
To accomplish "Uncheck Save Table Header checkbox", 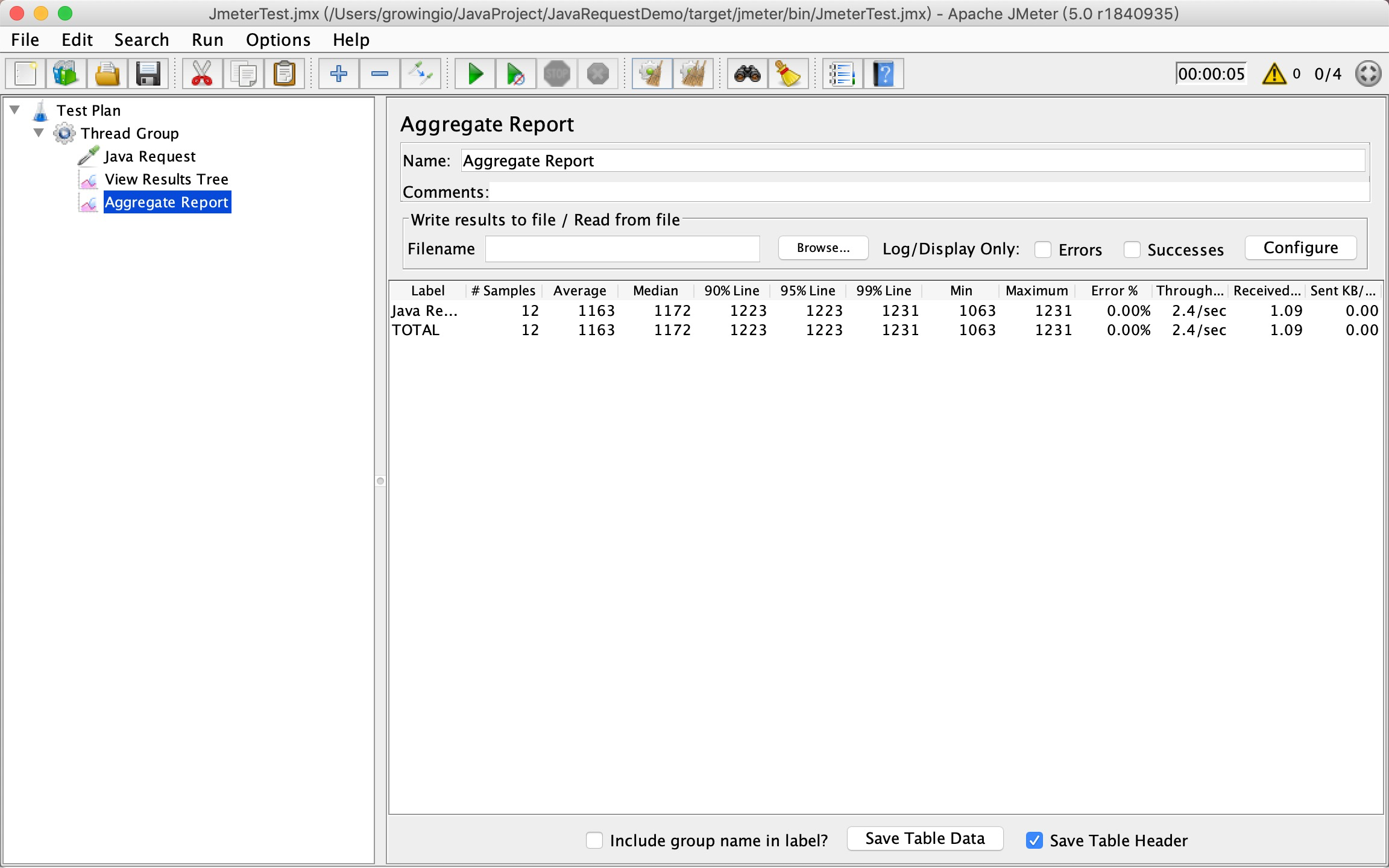I will [x=1035, y=840].
